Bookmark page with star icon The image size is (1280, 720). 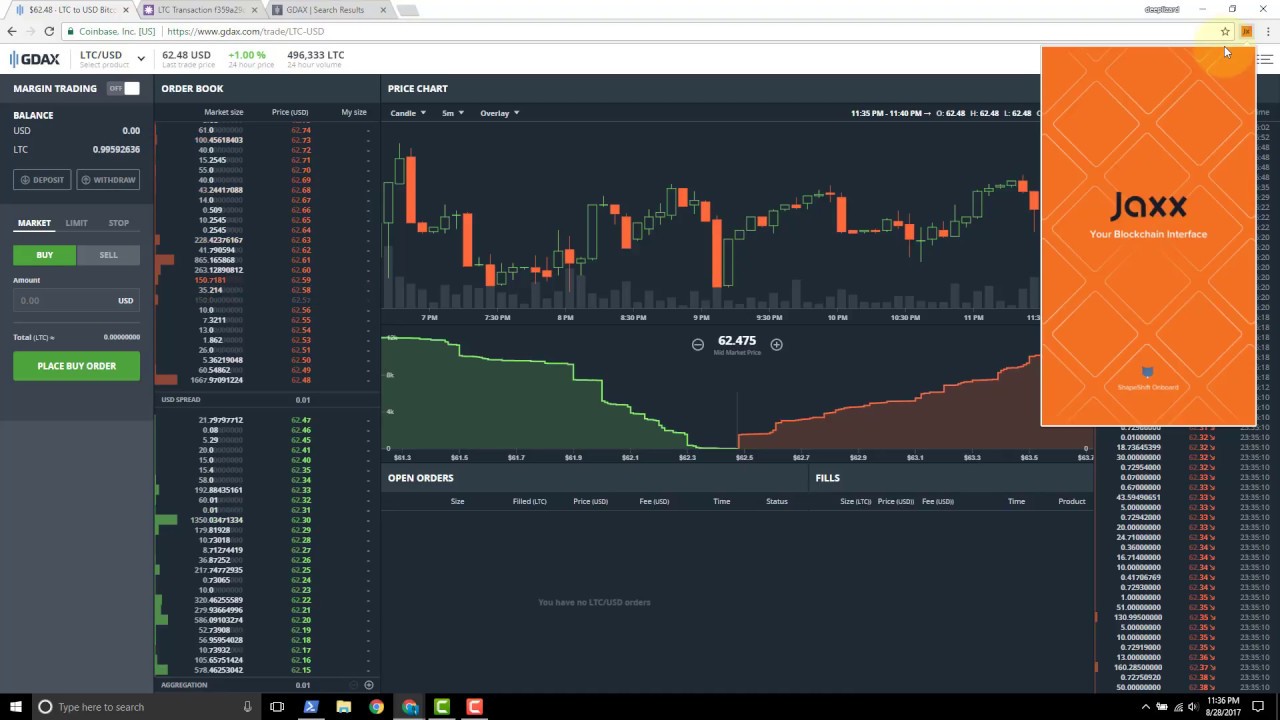[1225, 31]
